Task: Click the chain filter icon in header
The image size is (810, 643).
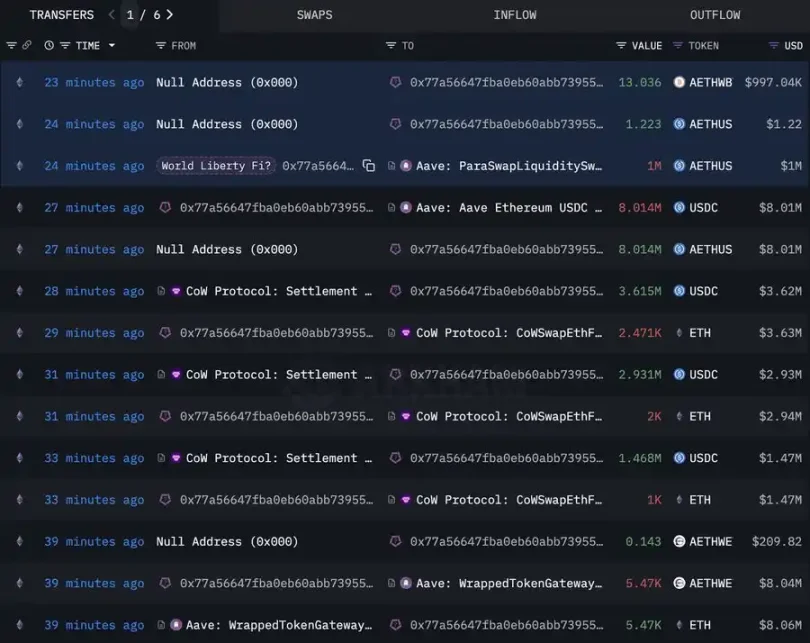Action: (12, 46)
